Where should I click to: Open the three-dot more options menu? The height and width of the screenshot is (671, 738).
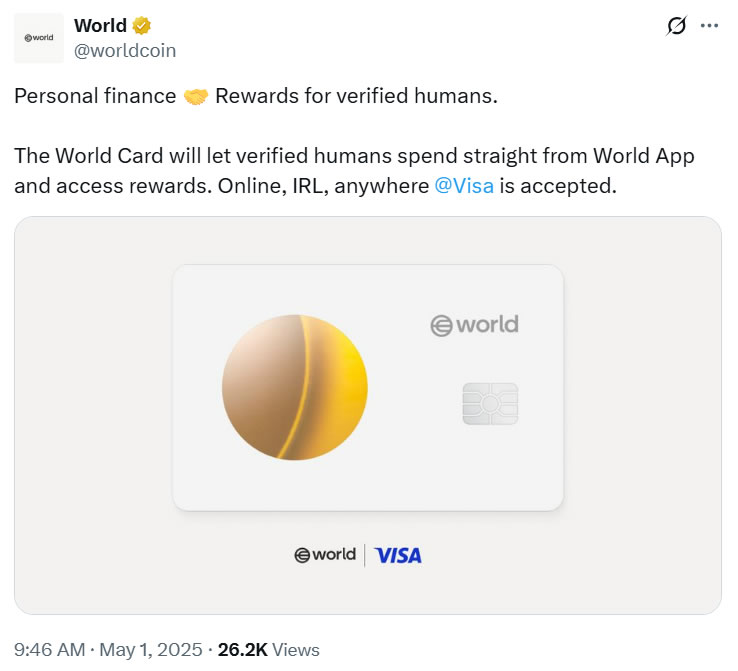710,26
